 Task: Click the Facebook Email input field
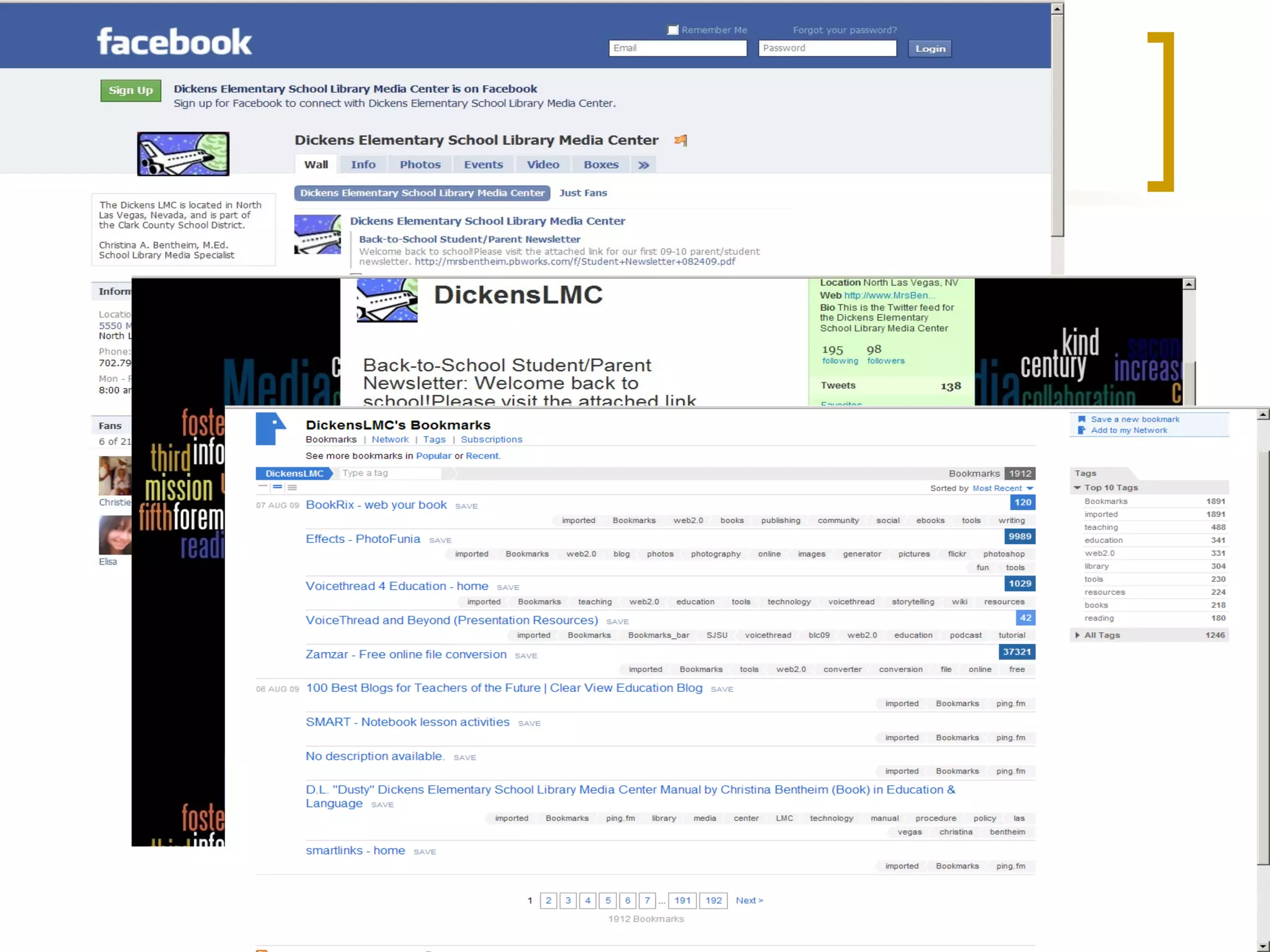(677, 48)
